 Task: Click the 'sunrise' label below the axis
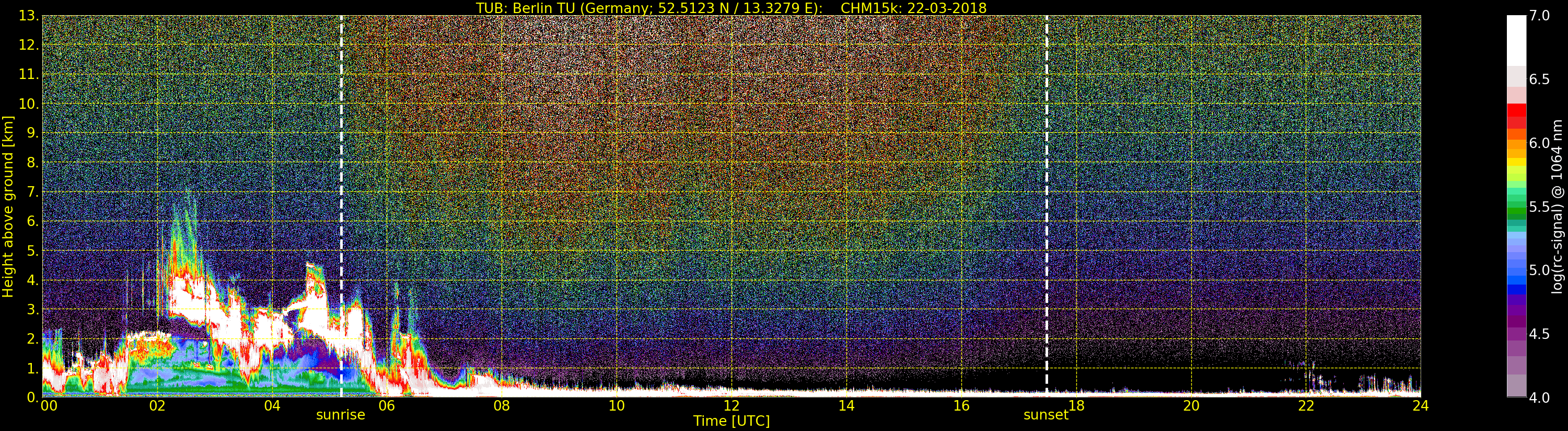(x=340, y=415)
